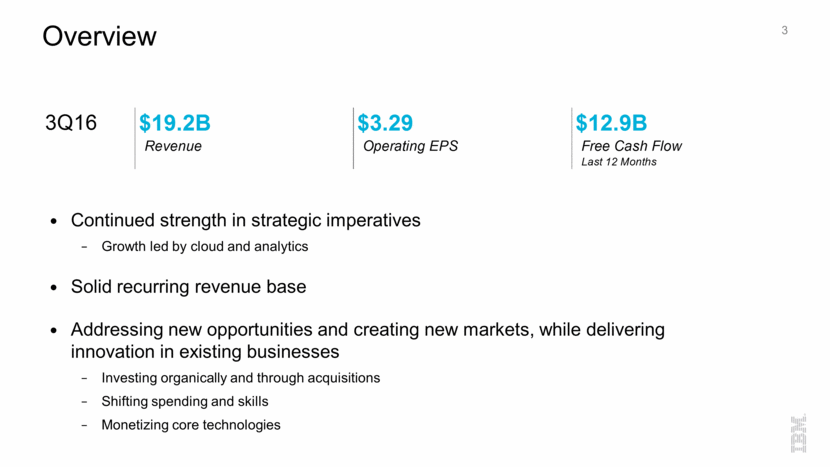This screenshot has height=467, width=830.
Task: Select the strategic imperatives bullet text
Action: (246, 220)
